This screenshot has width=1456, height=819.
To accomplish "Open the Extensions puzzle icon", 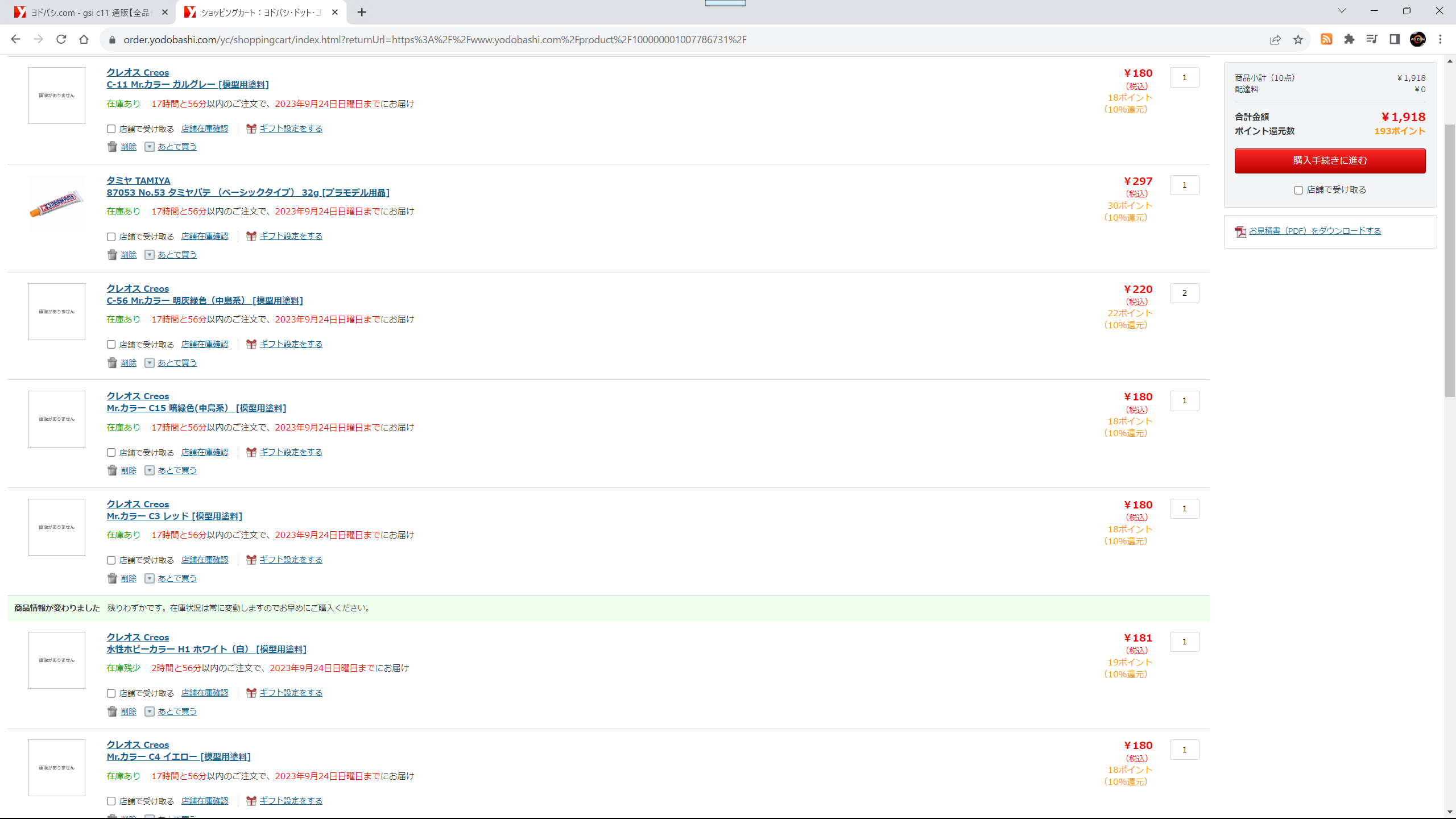I will tap(1349, 39).
